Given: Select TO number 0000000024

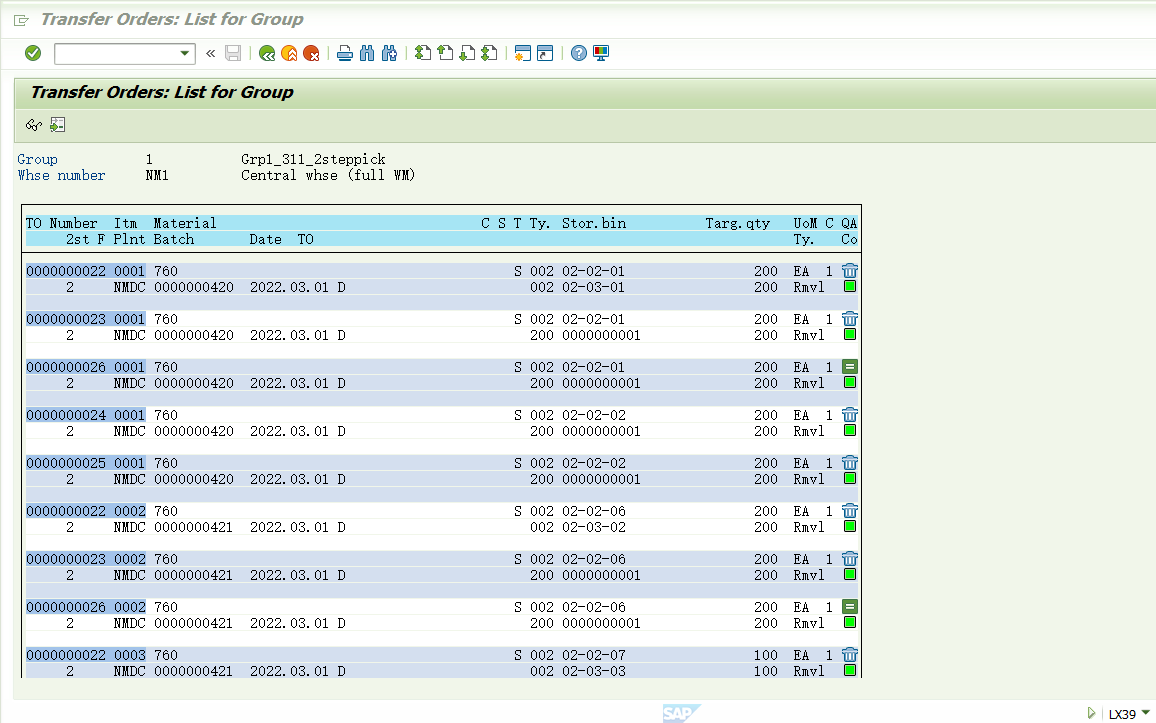Looking at the screenshot, I should pos(66,415).
